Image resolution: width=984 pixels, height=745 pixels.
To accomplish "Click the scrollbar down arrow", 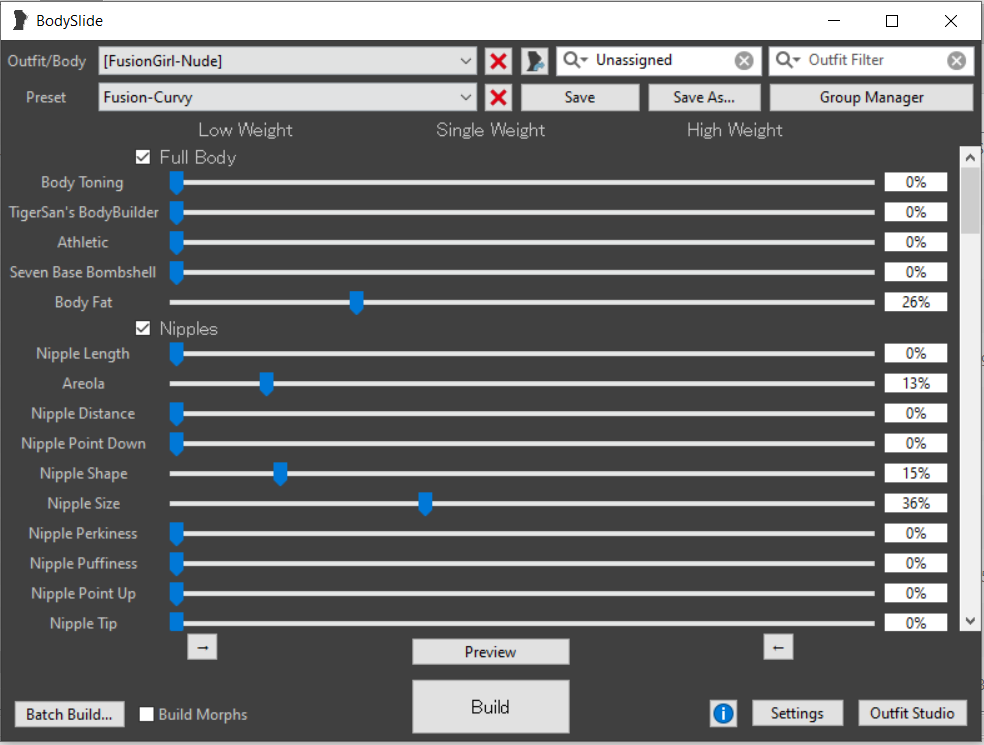I will click(970, 621).
